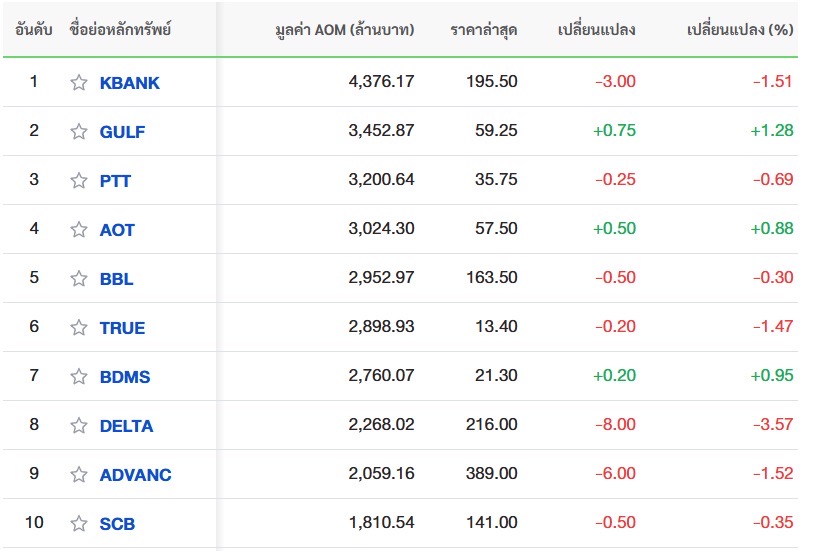
Task: Open the GULF stock page
Action: 122,132
